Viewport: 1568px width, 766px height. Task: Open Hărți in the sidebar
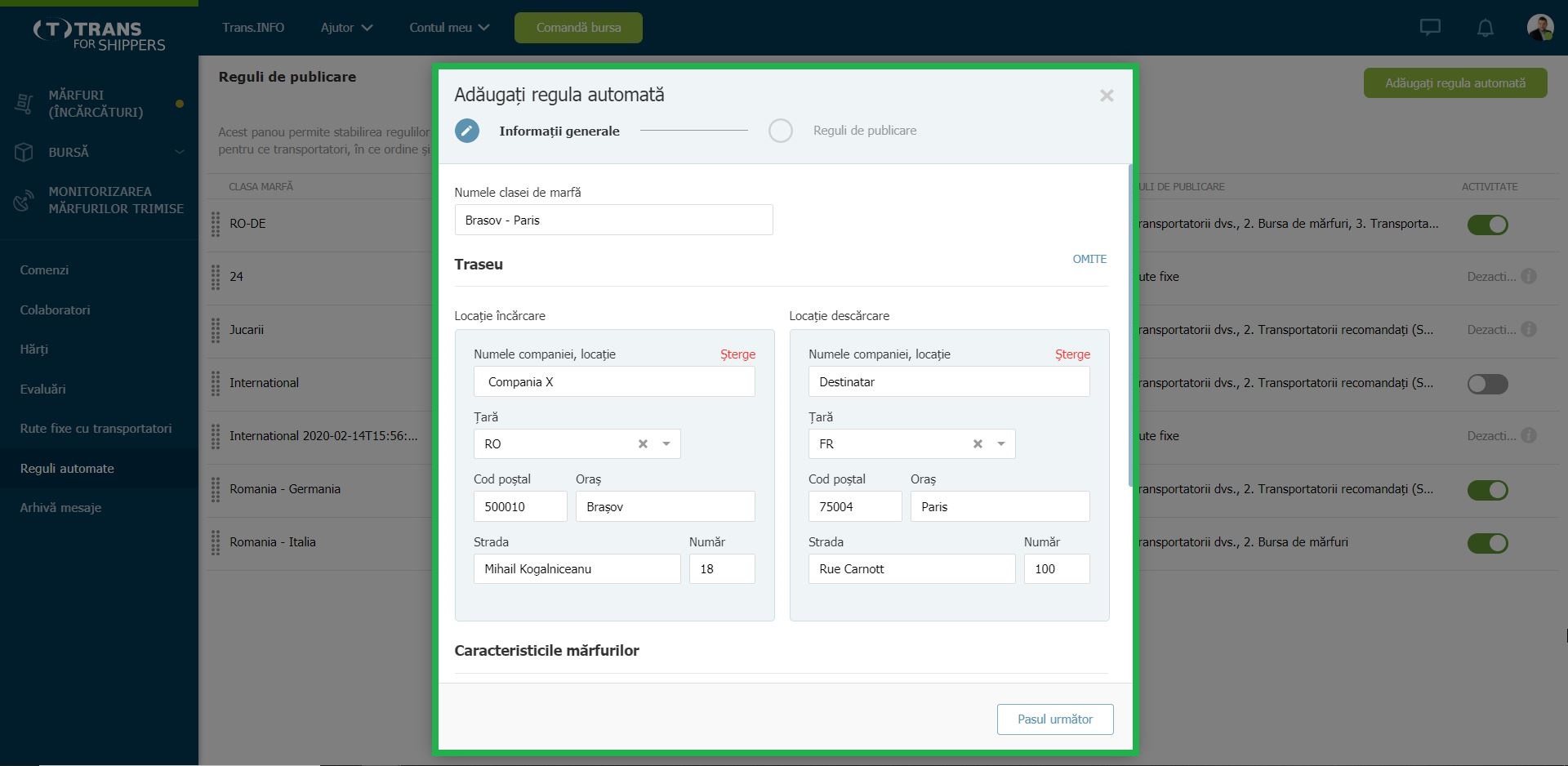tap(34, 350)
